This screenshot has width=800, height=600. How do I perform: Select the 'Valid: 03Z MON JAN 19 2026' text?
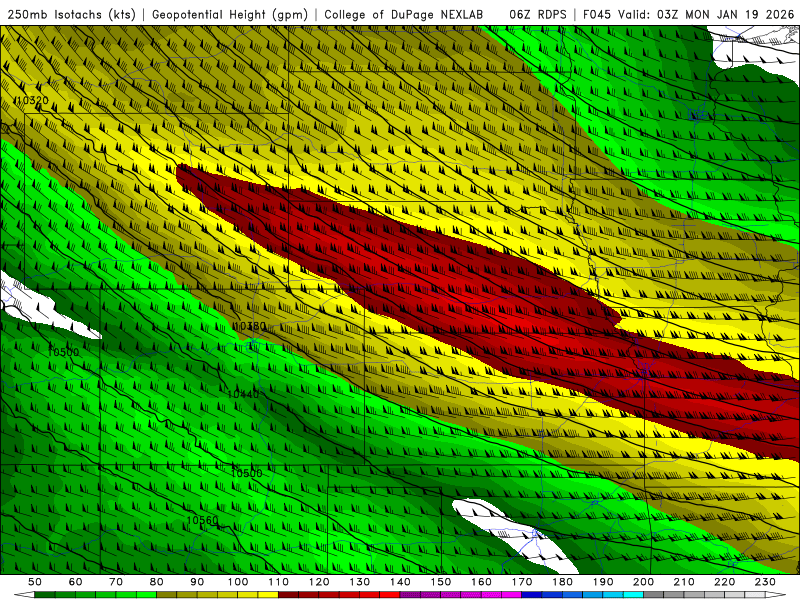point(706,14)
